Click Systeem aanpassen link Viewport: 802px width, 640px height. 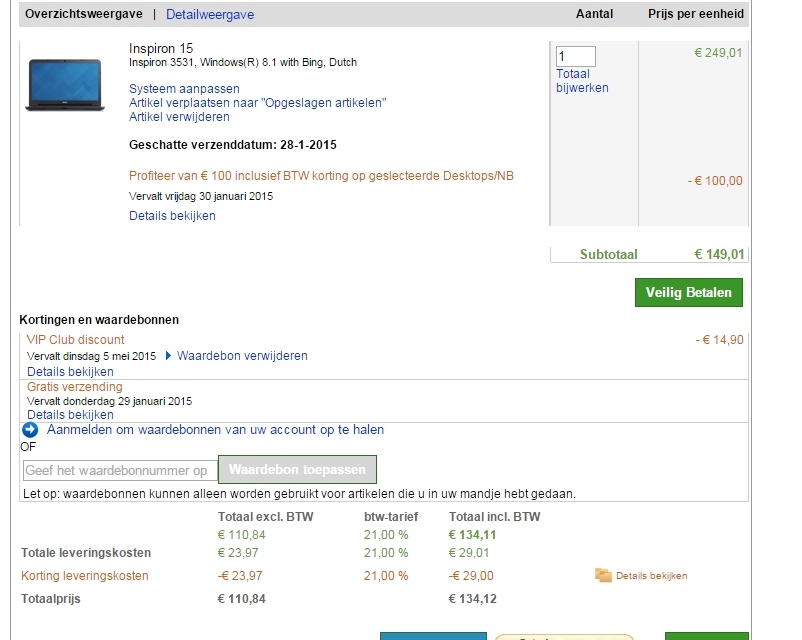[184, 89]
